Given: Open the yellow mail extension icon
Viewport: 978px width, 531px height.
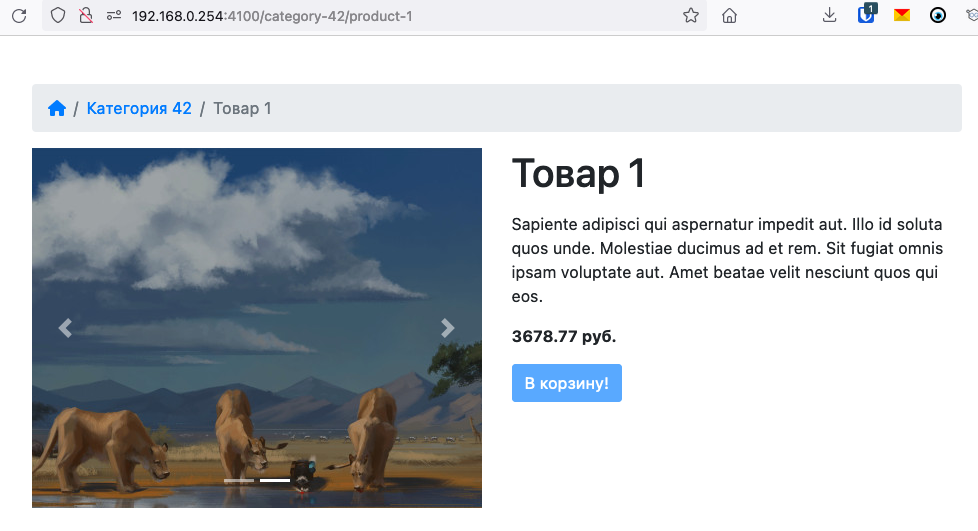Looking at the screenshot, I should (x=901, y=16).
